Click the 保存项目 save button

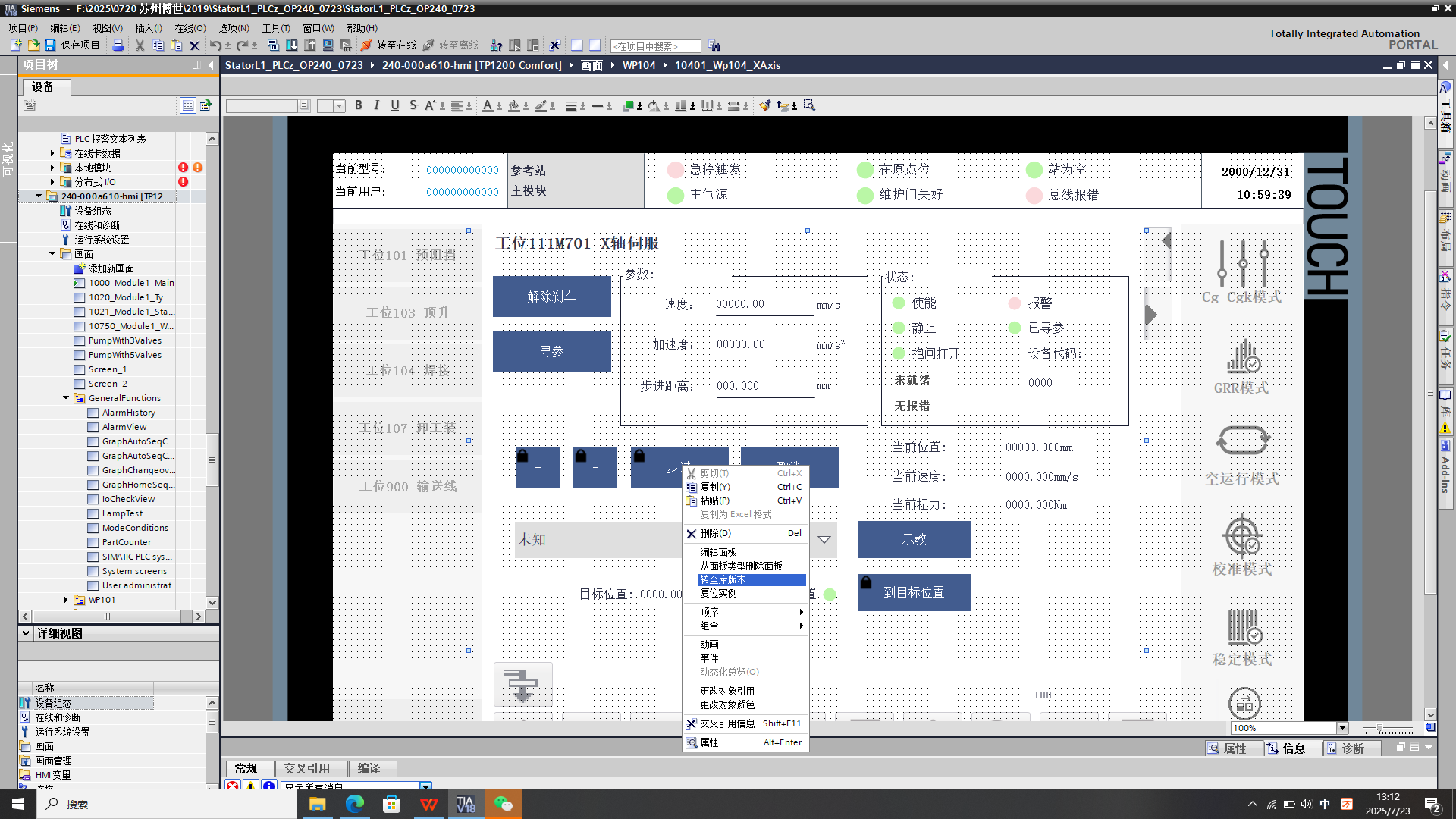point(72,45)
